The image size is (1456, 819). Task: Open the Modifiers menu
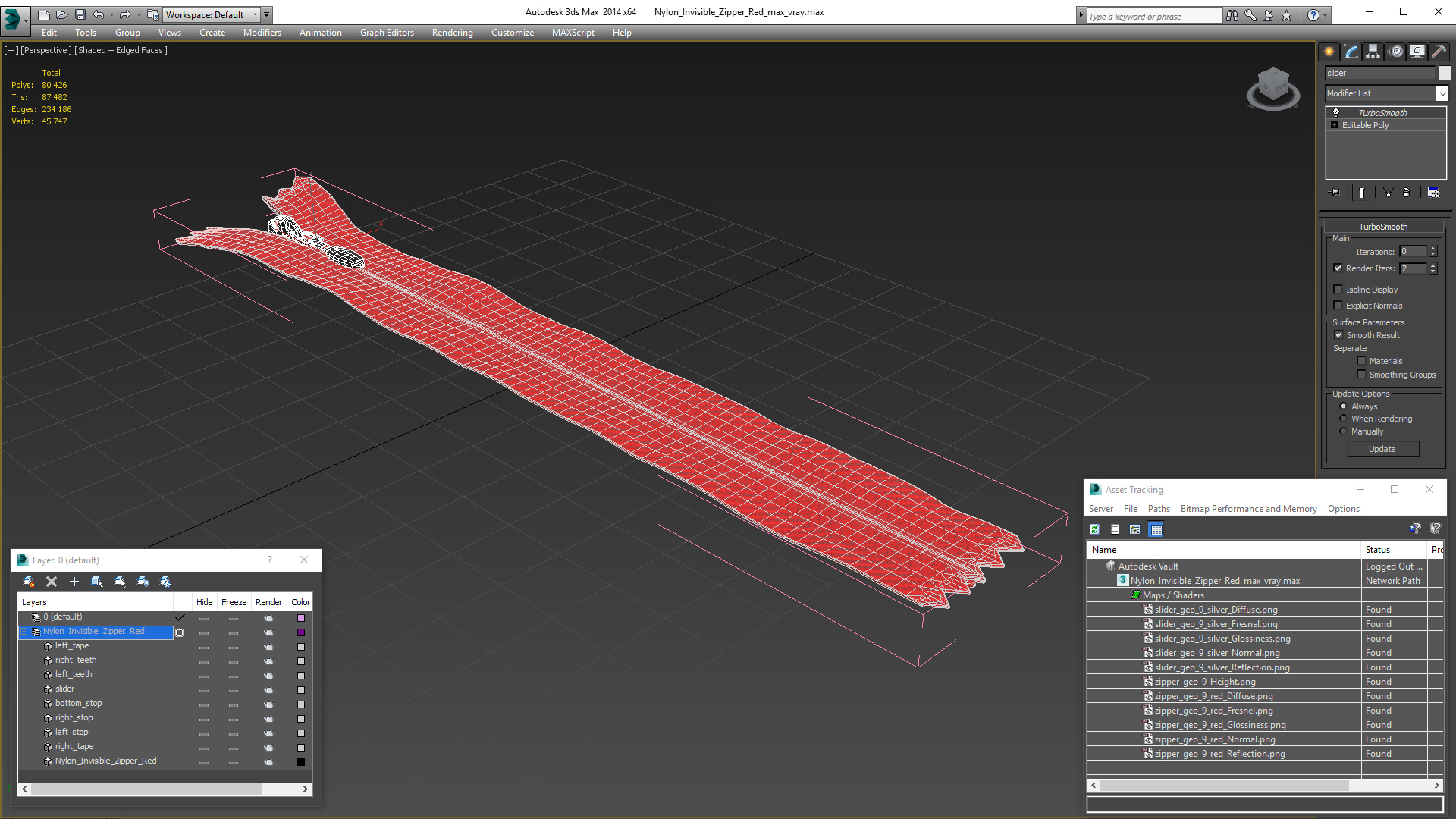pyautogui.click(x=262, y=33)
